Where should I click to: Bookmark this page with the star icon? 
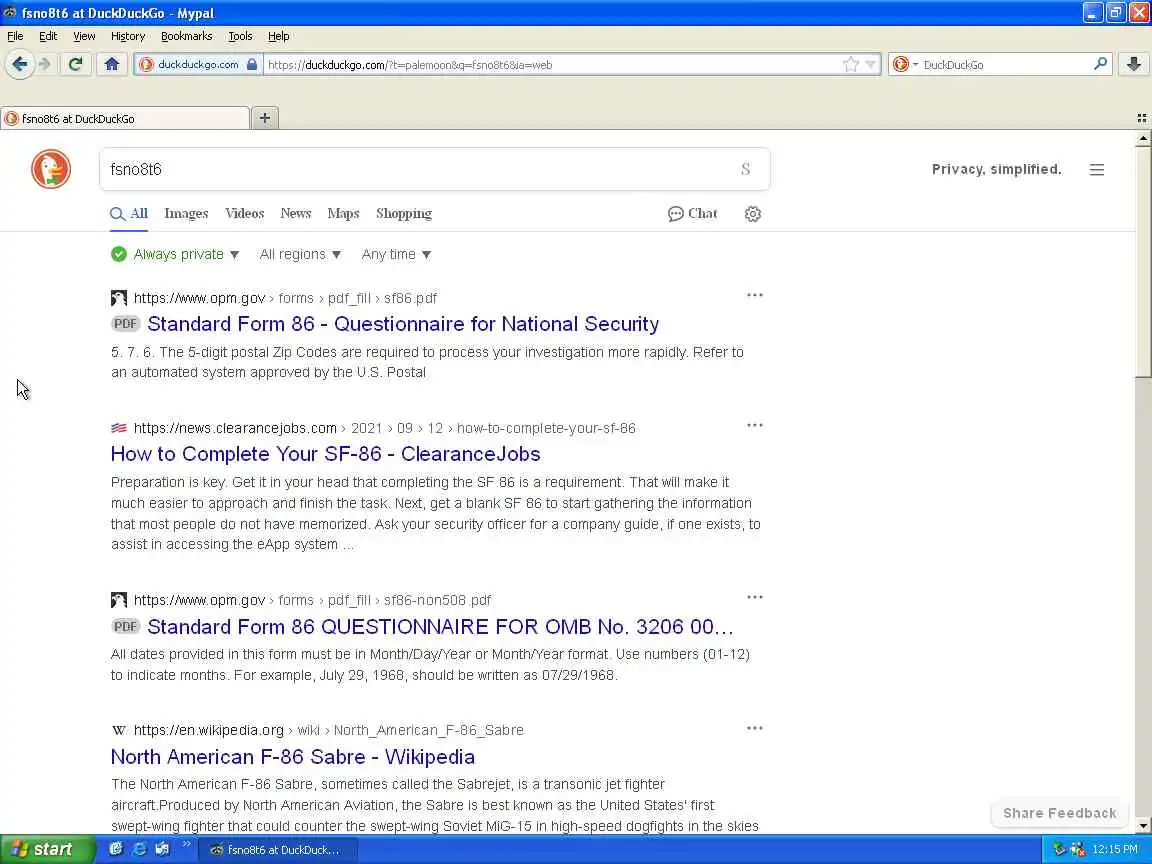(x=851, y=65)
